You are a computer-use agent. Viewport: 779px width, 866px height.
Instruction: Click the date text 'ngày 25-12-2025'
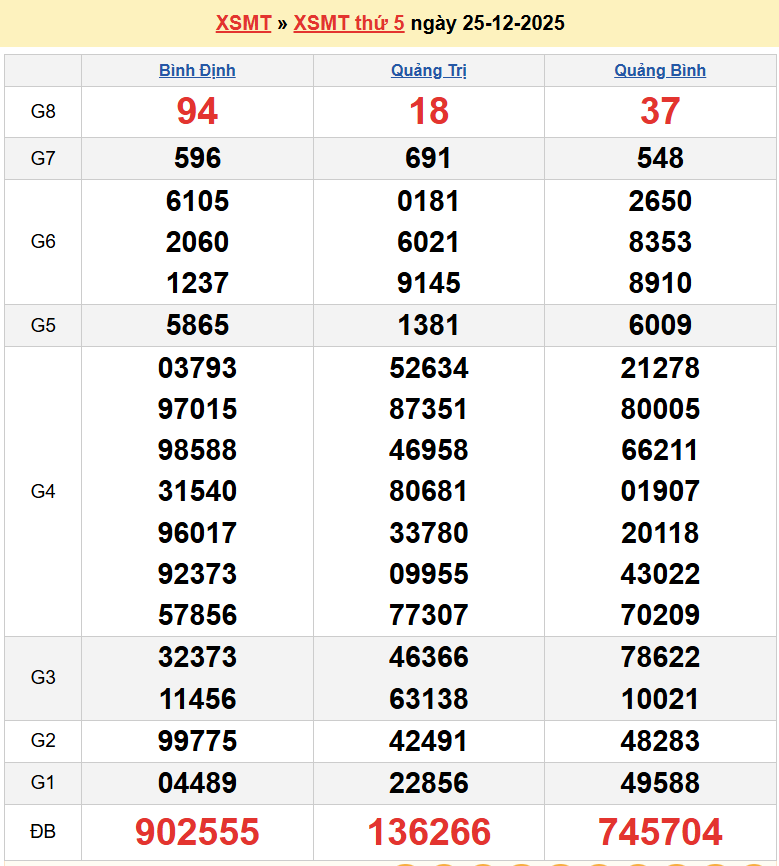pyautogui.click(x=487, y=23)
